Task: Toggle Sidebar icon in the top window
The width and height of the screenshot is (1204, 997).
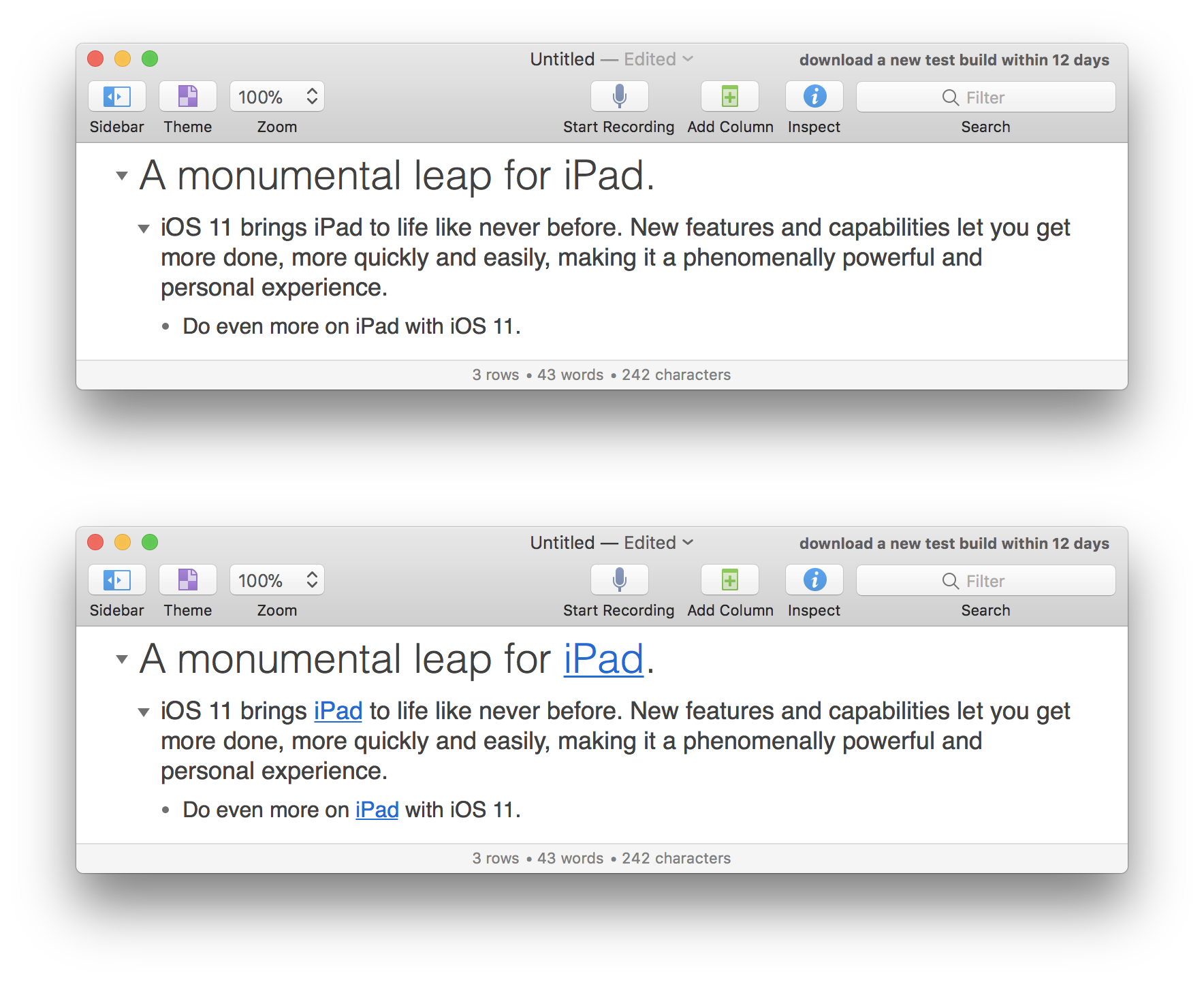Action: pos(117,97)
